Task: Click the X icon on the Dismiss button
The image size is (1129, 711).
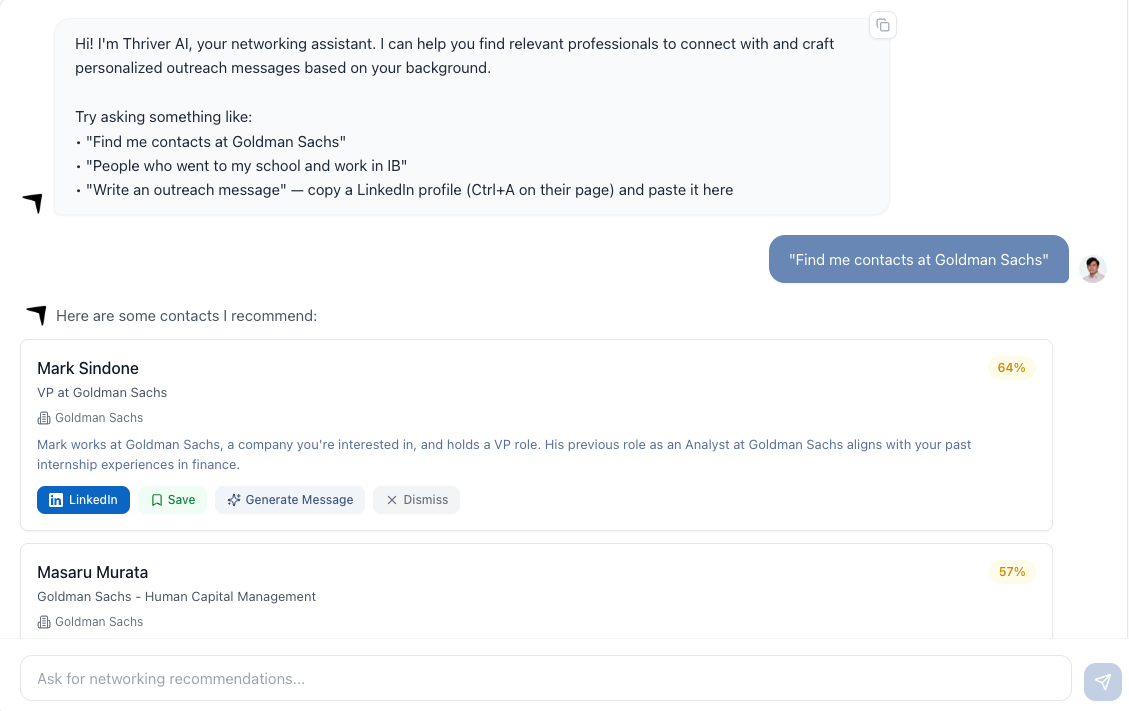Action: click(390, 500)
